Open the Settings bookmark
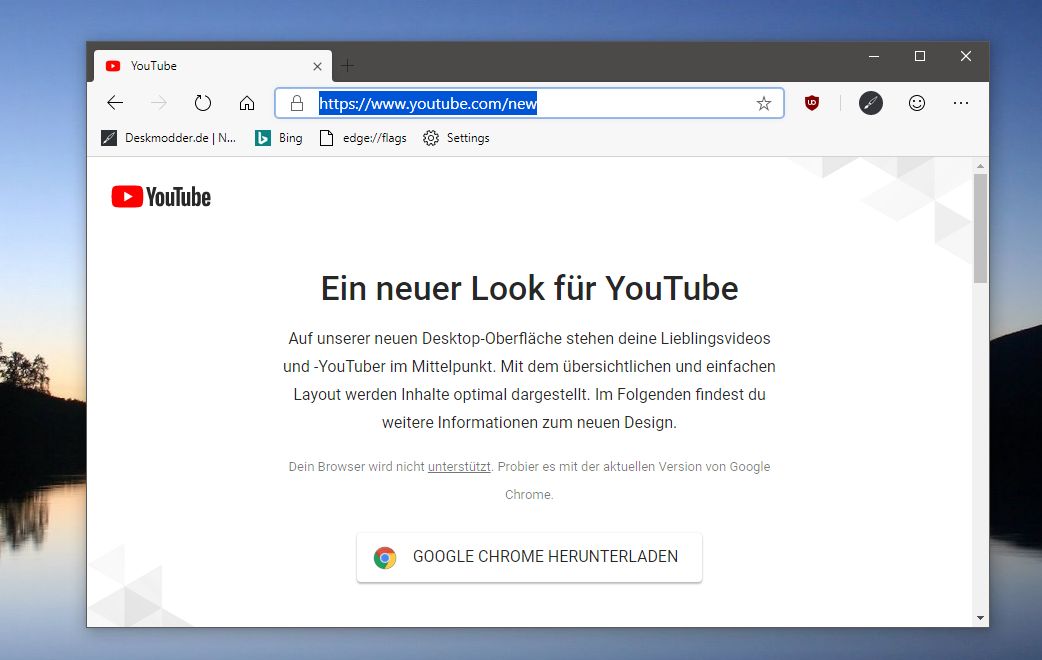Screen dimensions: 1042x660 [x=456, y=138]
